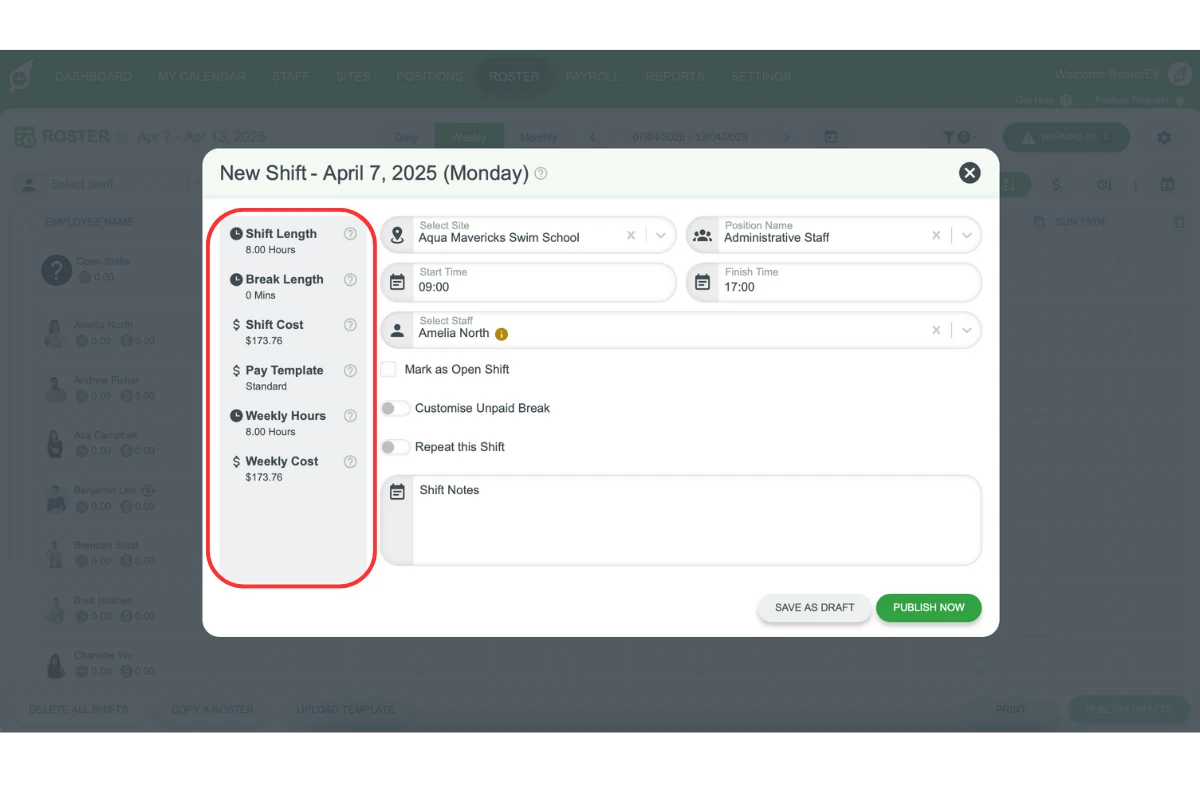Click the Start Time calendar icon
This screenshot has width=1200, height=800.
(x=397, y=282)
